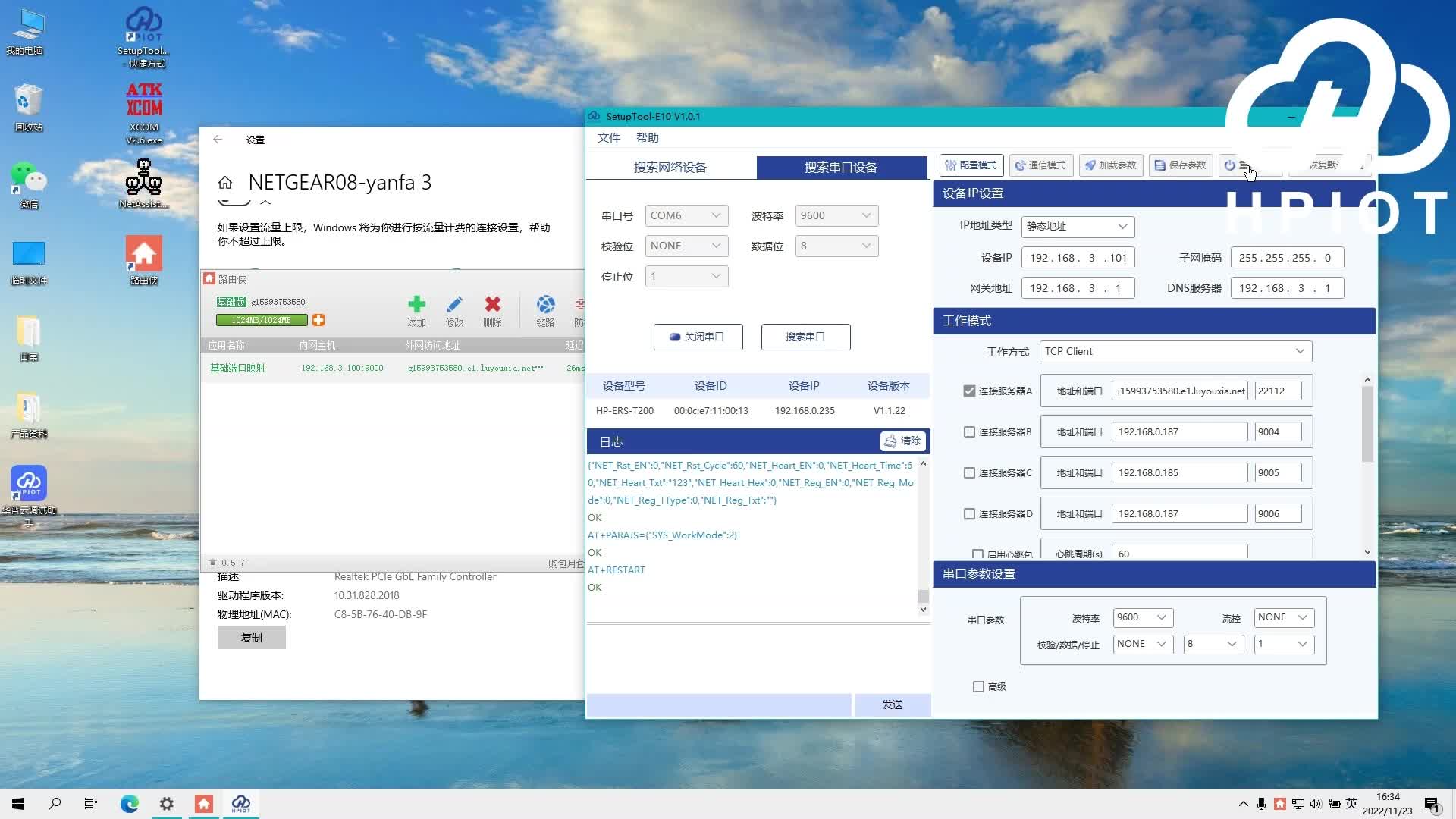Click the 加载参数 toolbar button
The width and height of the screenshot is (1456, 819).
coord(1110,165)
